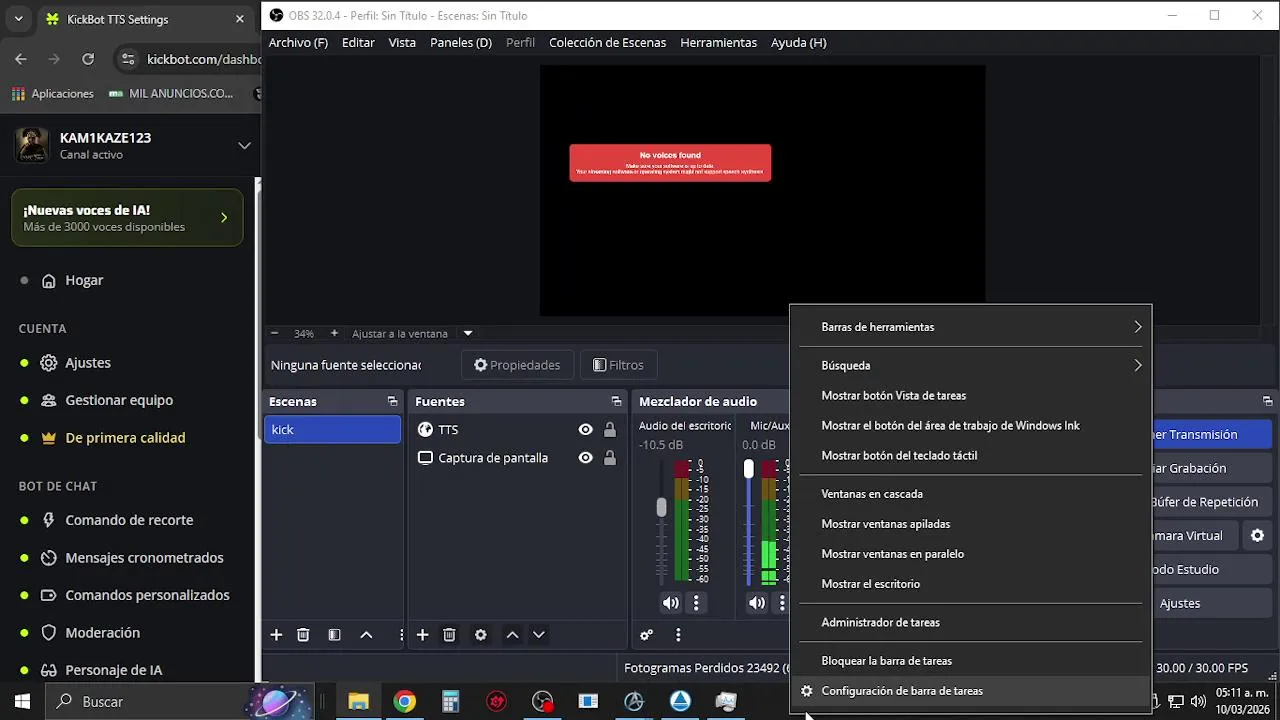Image resolution: width=1280 pixels, height=720 pixels.
Task: Pop out the Escenas dock panel
Action: click(x=392, y=401)
